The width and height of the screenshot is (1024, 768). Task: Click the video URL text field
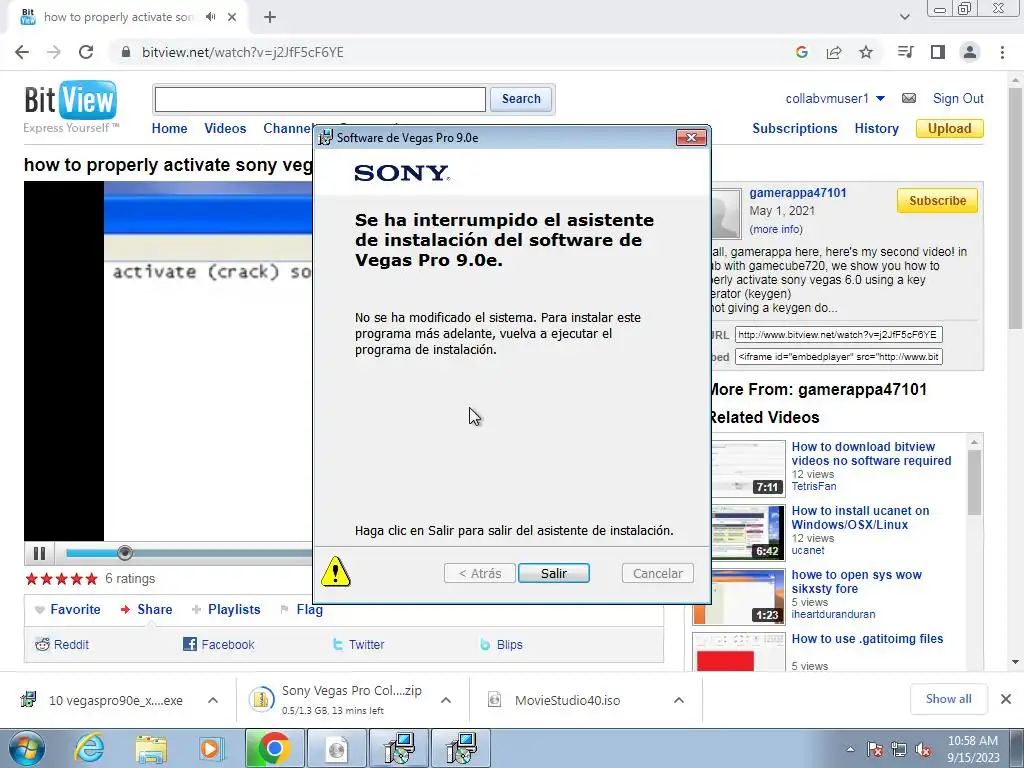[x=839, y=335]
